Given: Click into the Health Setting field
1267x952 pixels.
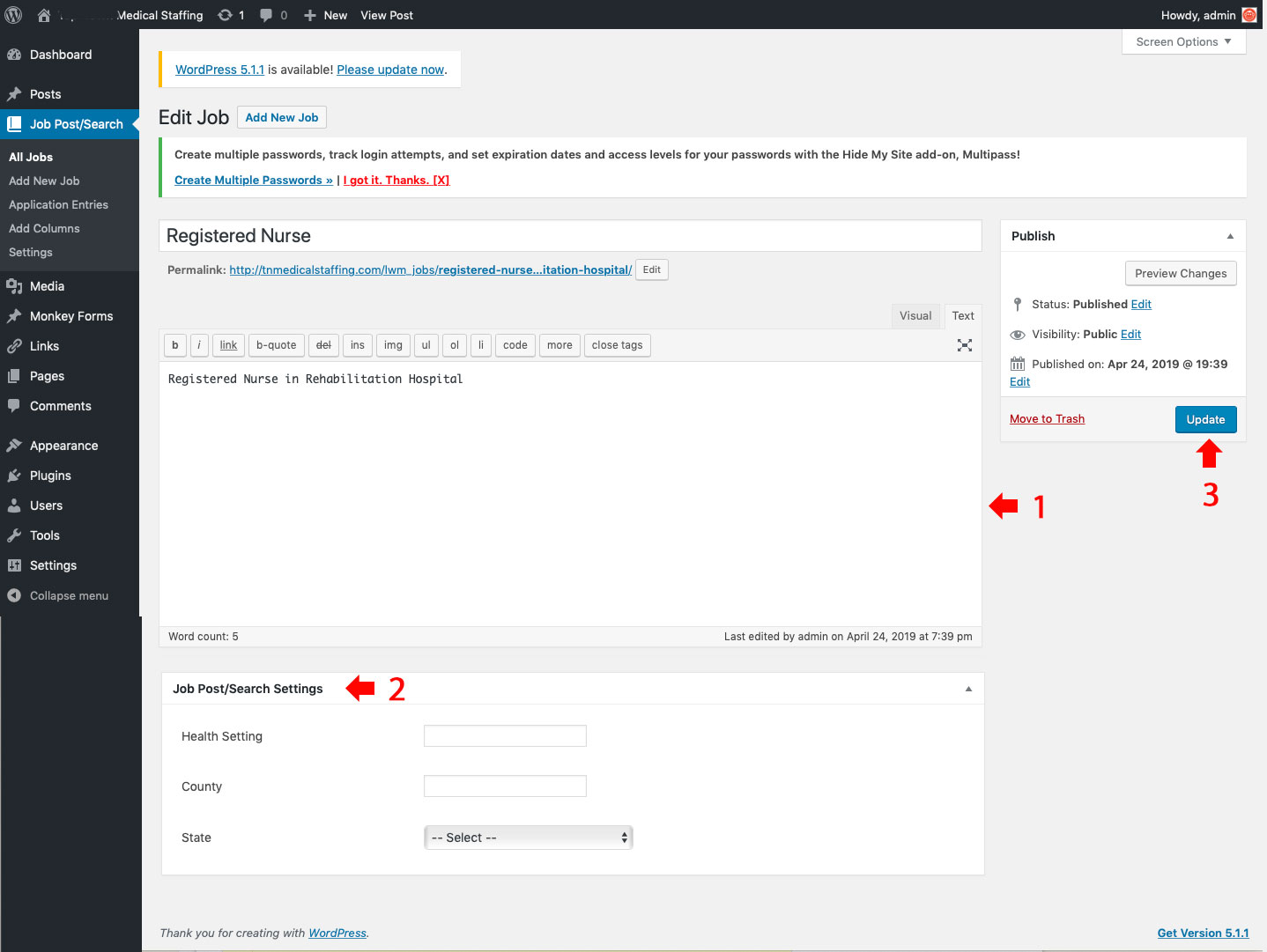Looking at the screenshot, I should click(505, 736).
